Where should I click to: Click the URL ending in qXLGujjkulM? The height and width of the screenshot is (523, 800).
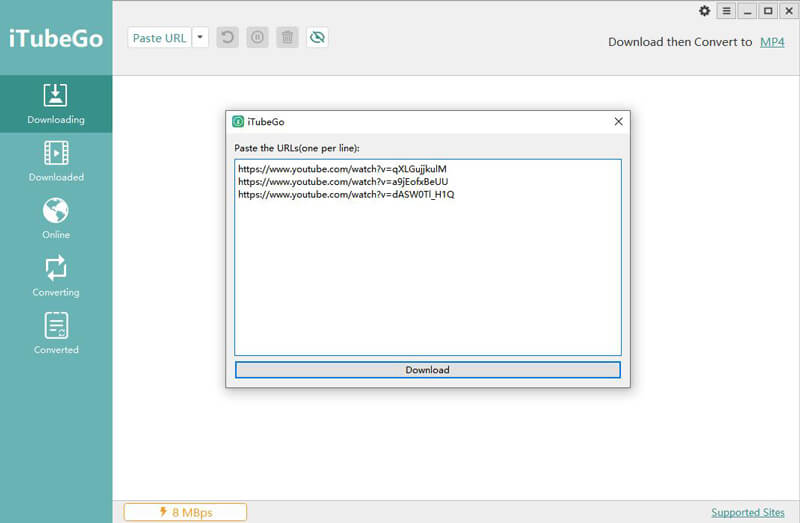click(x=342, y=169)
